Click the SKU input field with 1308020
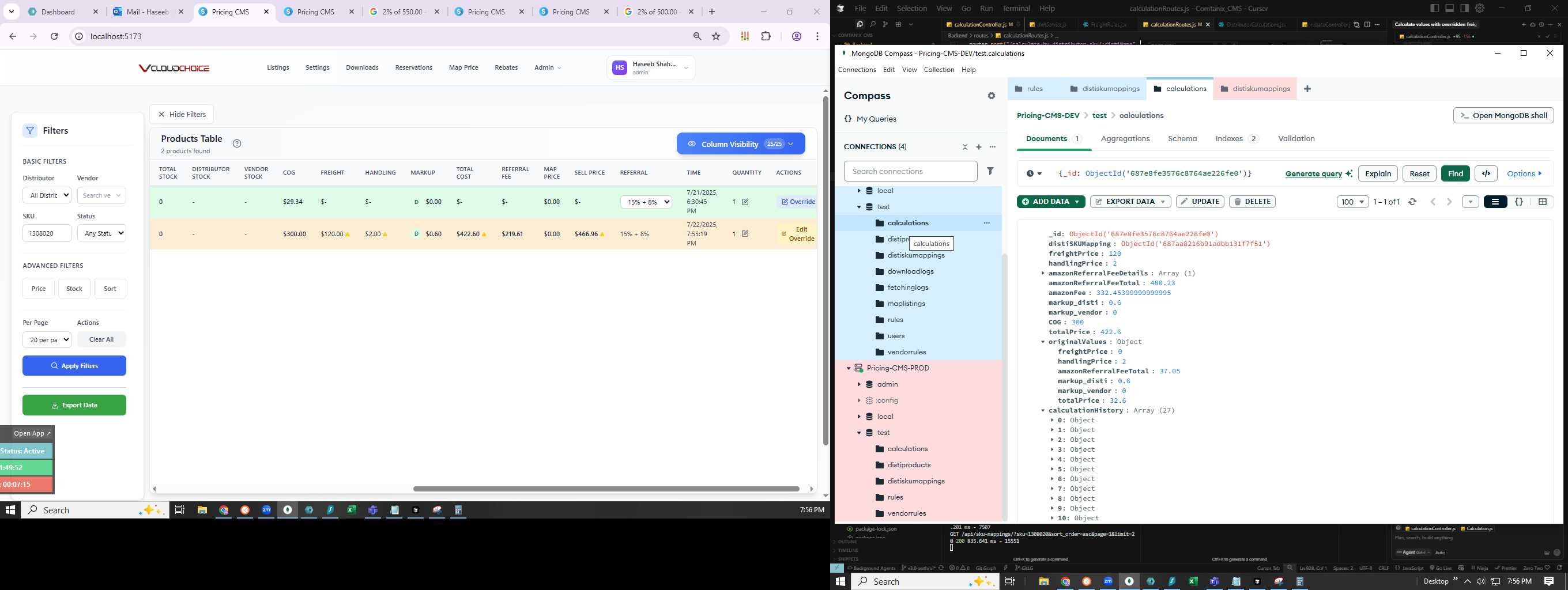Screen dimensions: 1568x590 pyautogui.click(x=47, y=233)
